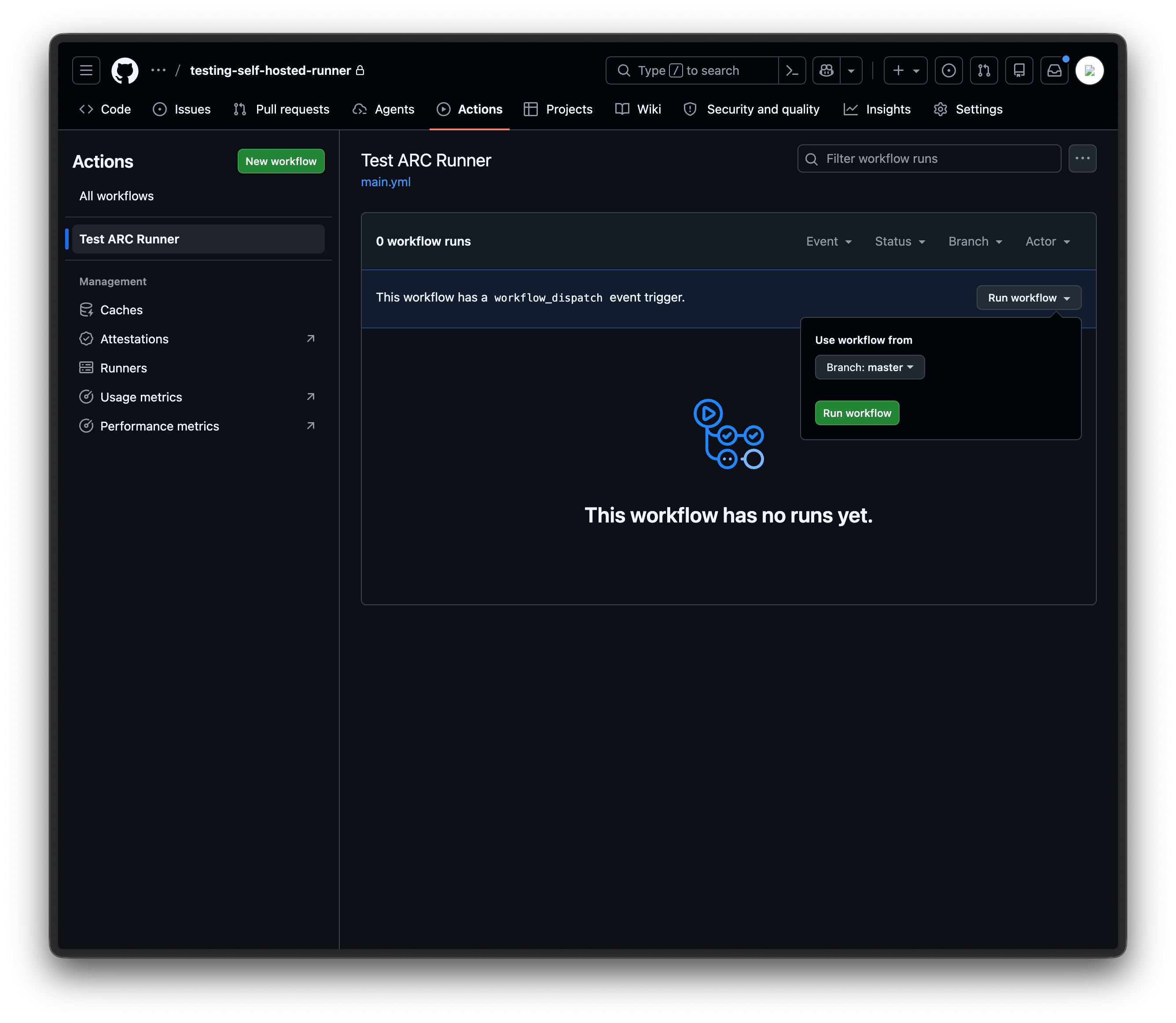
Task: Open the Agents tab
Action: (x=384, y=109)
